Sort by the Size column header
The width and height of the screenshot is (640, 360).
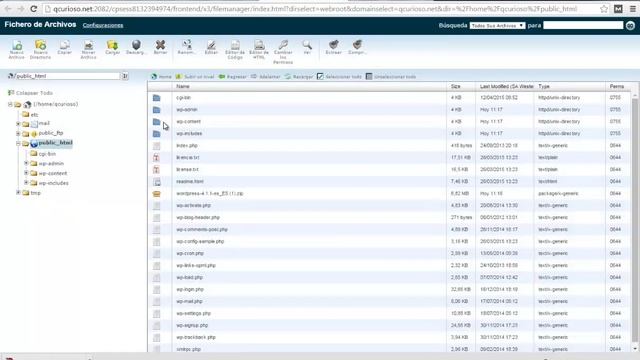pyautogui.click(x=461, y=87)
